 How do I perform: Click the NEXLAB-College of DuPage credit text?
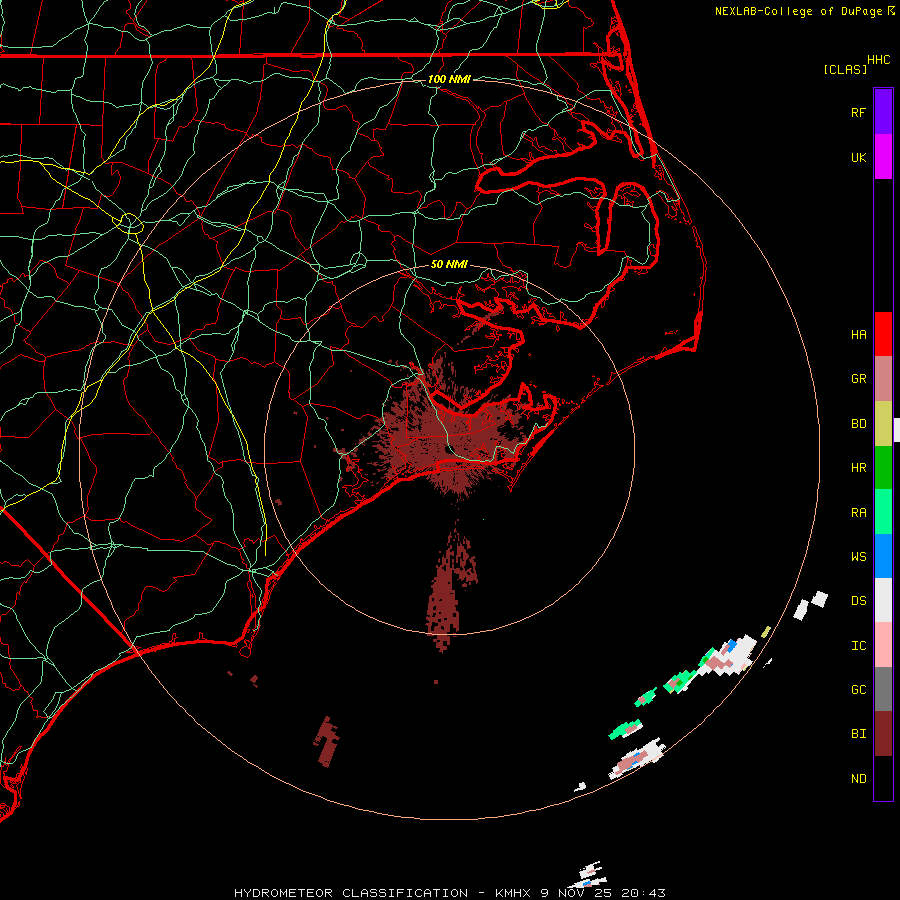click(798, 11)
